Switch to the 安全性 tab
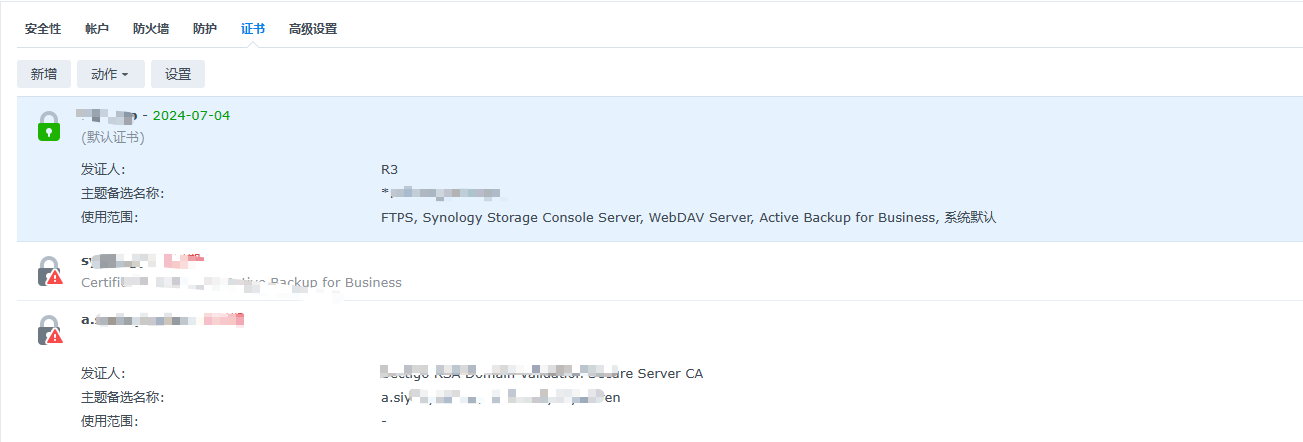The height and width of the screenshot is (442, 1303). [x=43, y=29]
